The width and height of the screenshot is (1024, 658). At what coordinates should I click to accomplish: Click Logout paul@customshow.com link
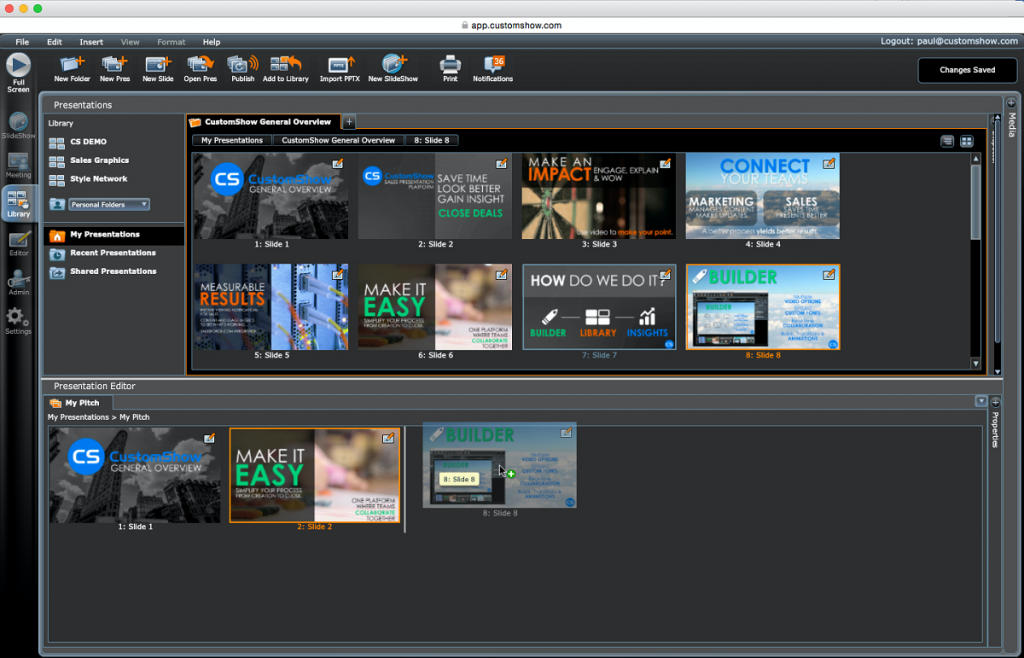tap(949, 40)
